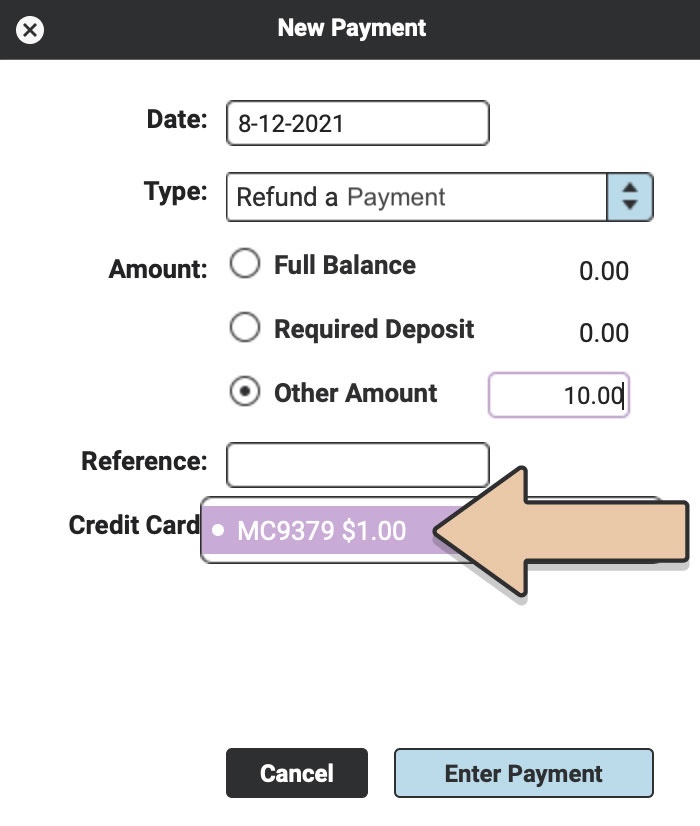Select the Other Amount radio button
Viewport: 700px width, 826px height.
pyautogui.click(x=245, y=392)
